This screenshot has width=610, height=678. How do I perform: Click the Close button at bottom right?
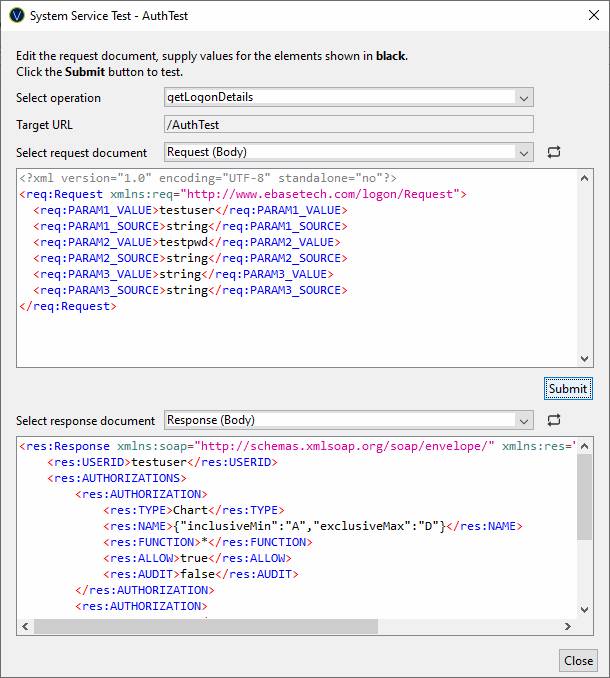coord(578,660)
